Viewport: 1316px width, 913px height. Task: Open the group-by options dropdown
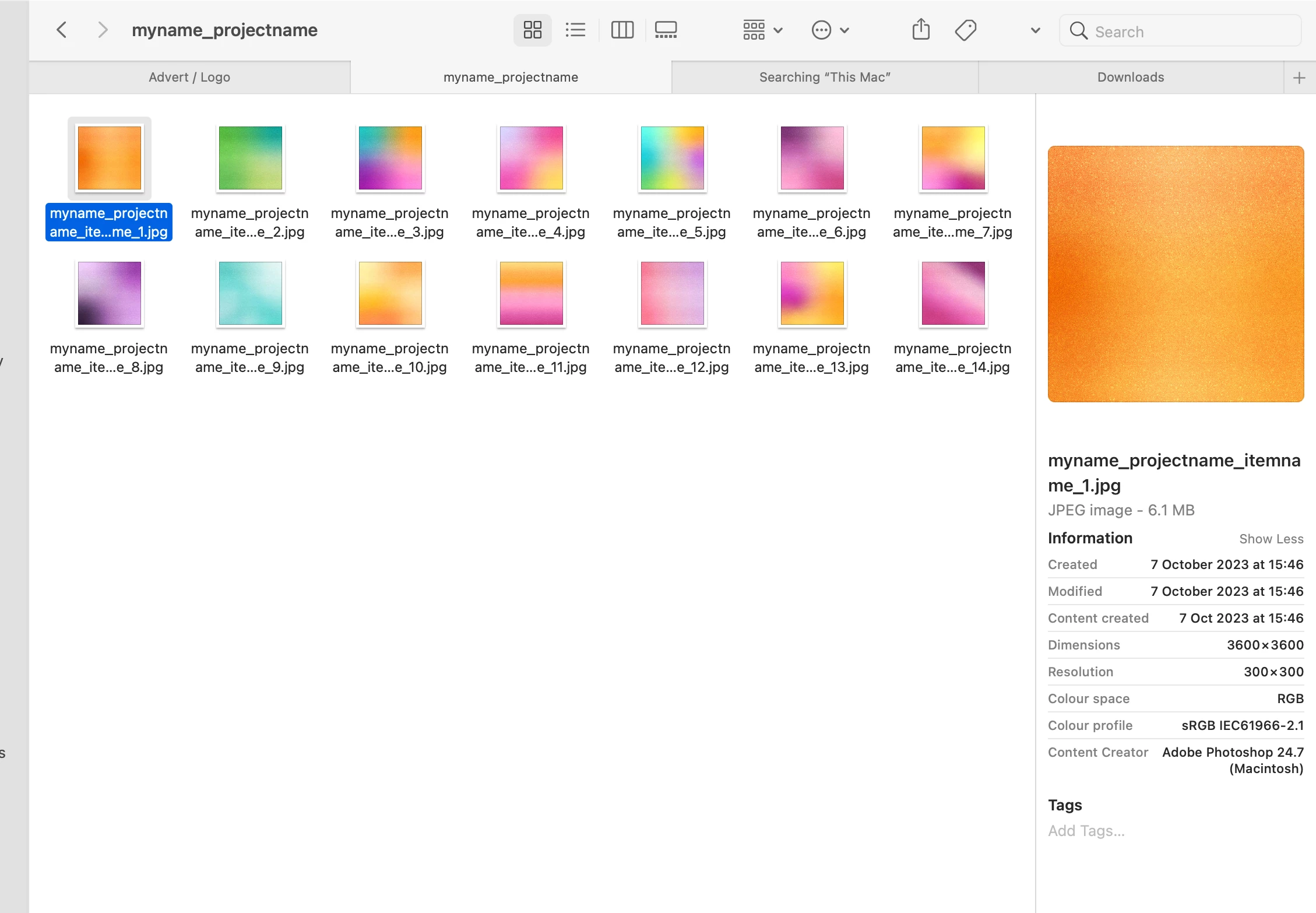[x=762, y=30]
